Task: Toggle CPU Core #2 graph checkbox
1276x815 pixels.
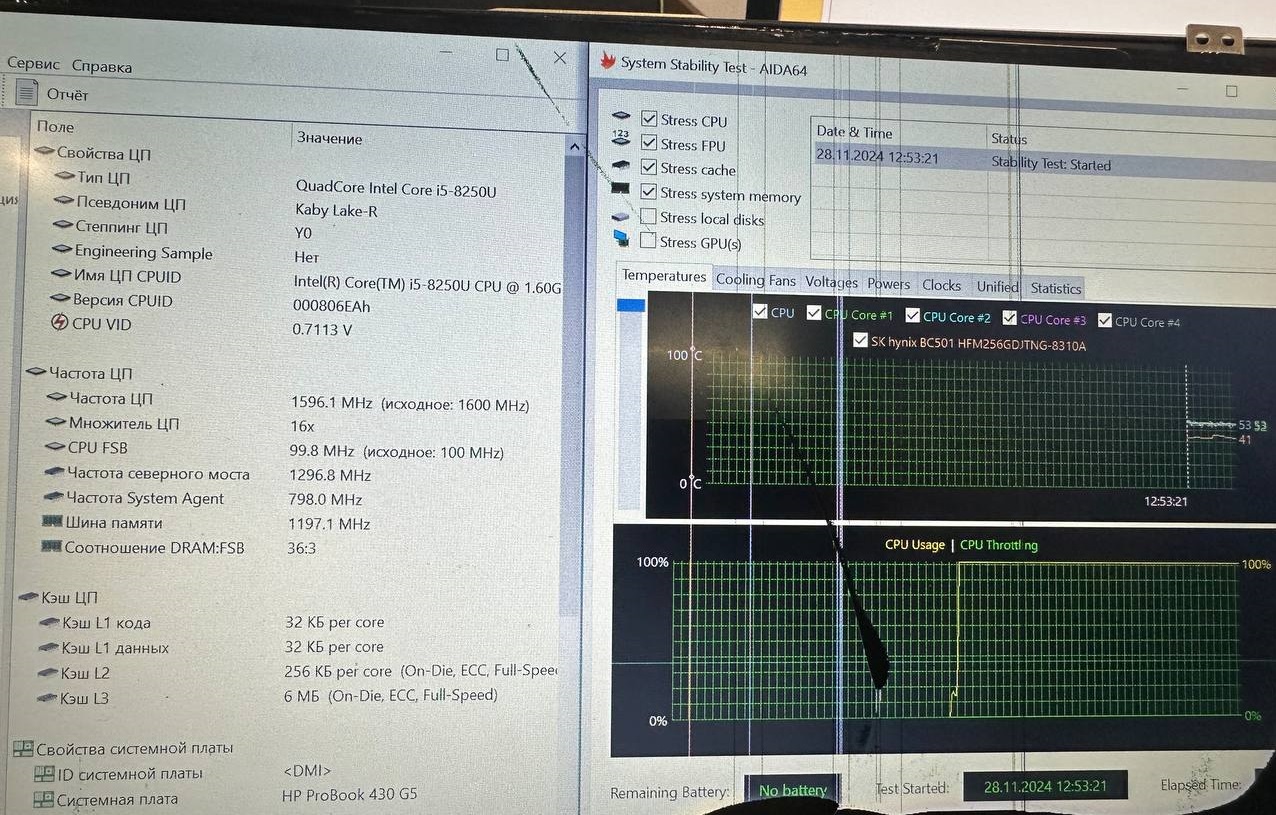Action: point(912,316)
